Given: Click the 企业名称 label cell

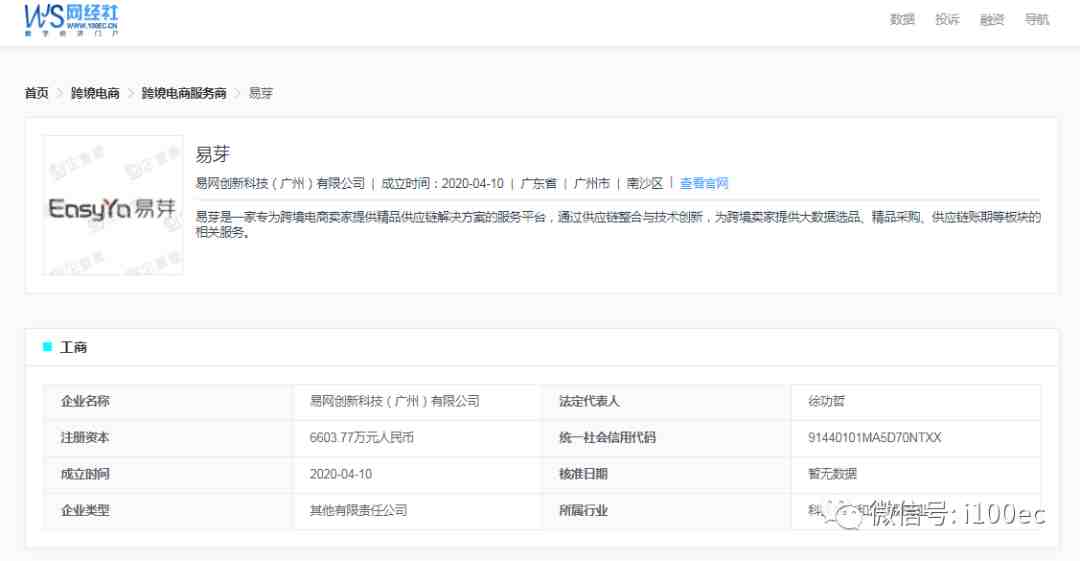Looking at the screenshot, I should (x=167, y=401).
